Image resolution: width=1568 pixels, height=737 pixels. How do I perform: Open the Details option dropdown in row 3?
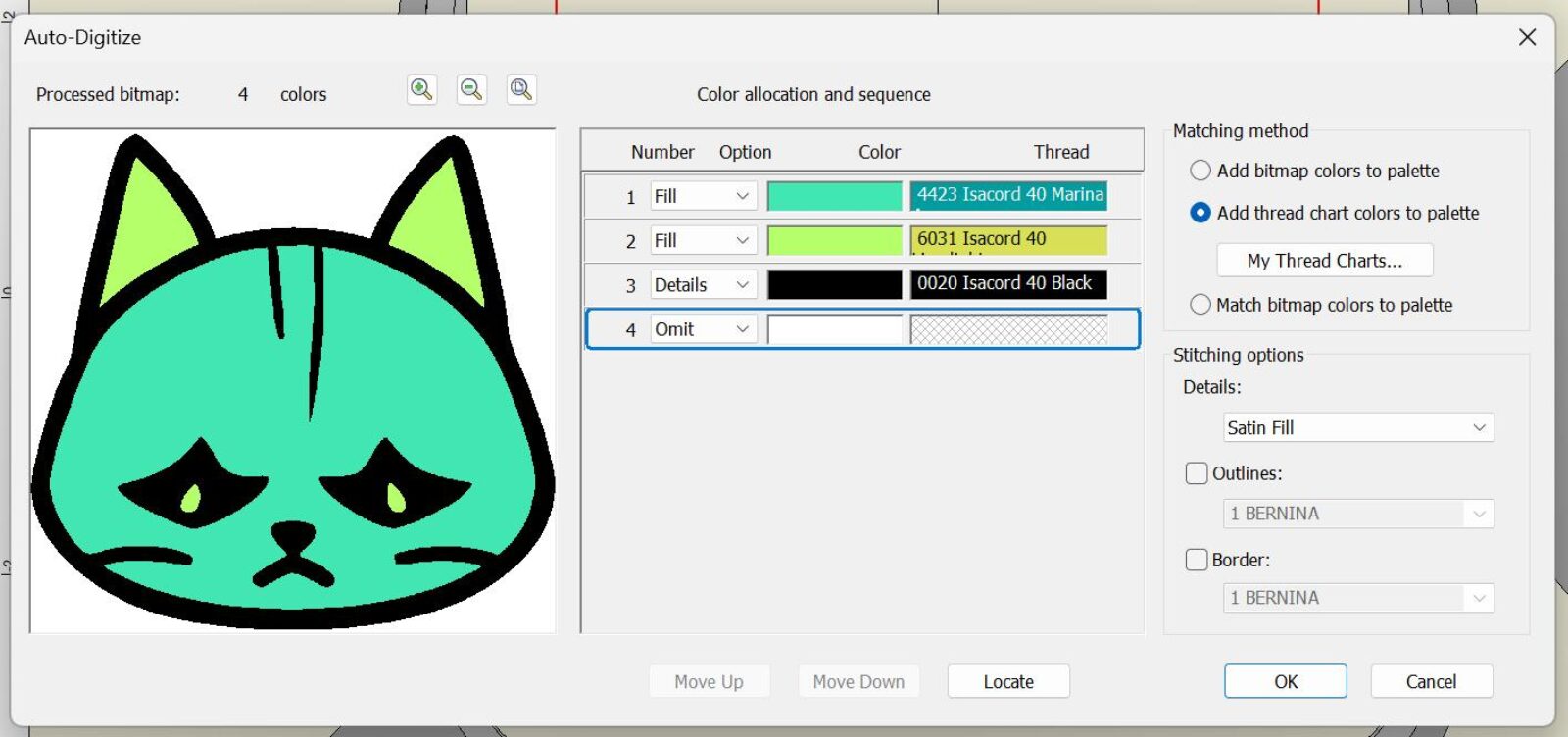coord(704,284)
